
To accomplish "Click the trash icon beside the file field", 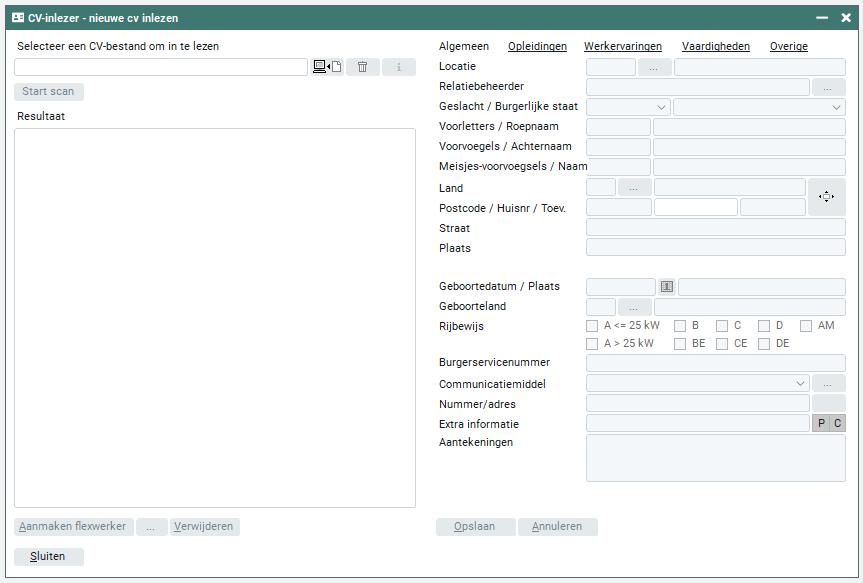I will point(362,67).
